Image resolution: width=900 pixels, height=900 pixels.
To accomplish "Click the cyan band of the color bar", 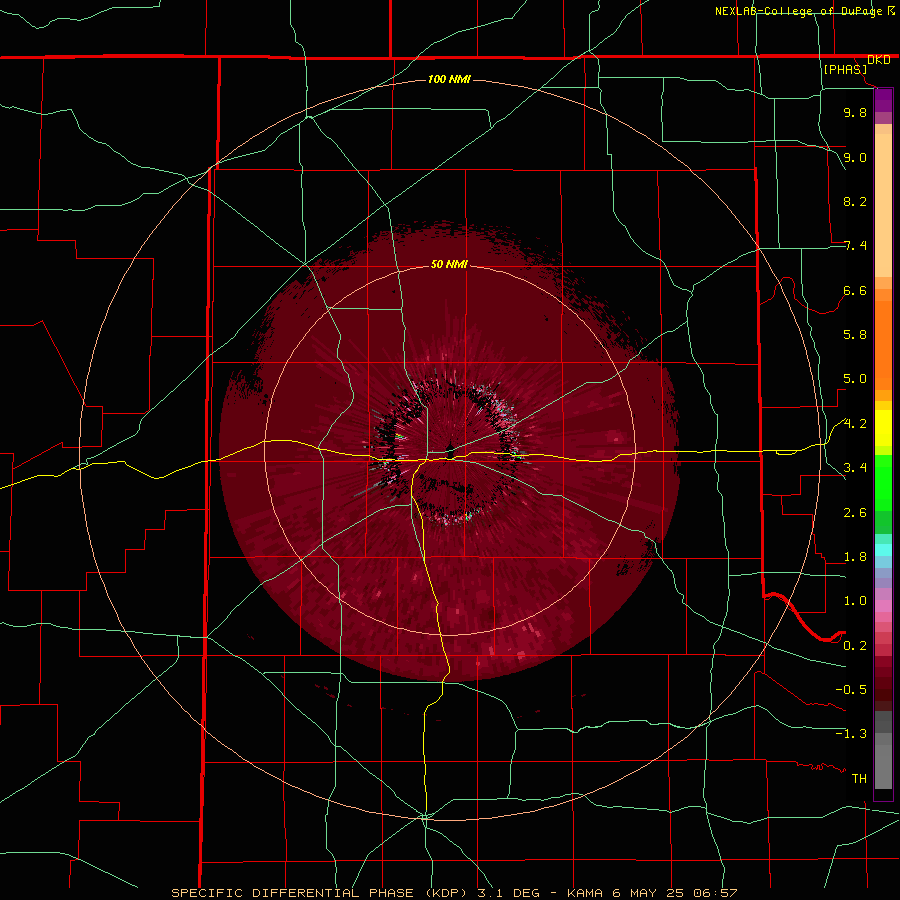I will 883,550.
